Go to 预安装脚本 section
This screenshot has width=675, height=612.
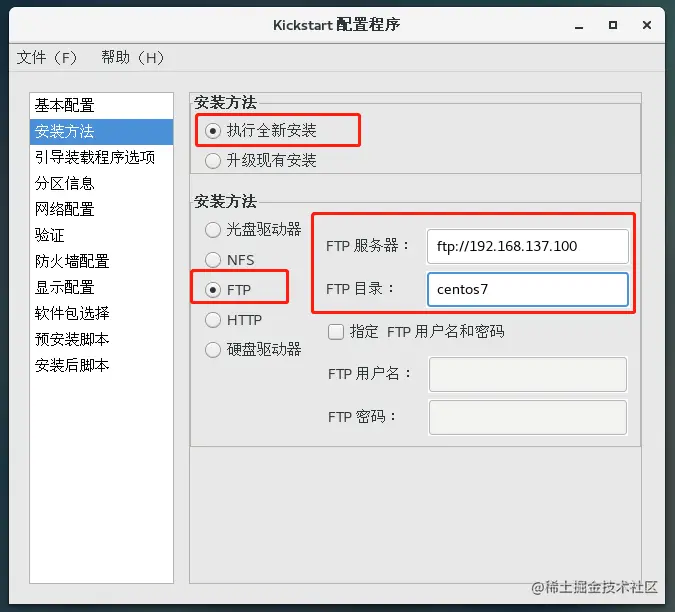102,340
